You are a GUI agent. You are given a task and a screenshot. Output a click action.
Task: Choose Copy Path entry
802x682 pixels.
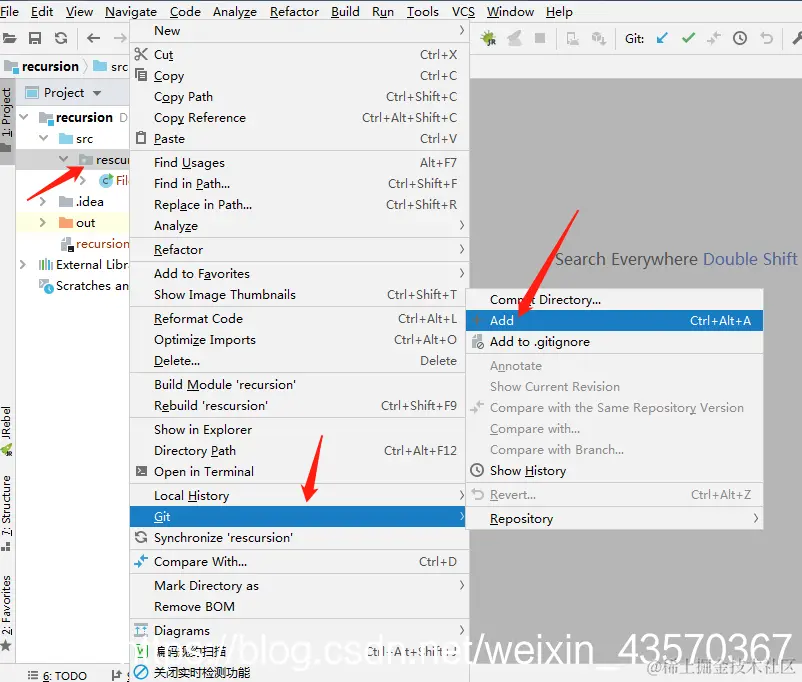point(299,97)
